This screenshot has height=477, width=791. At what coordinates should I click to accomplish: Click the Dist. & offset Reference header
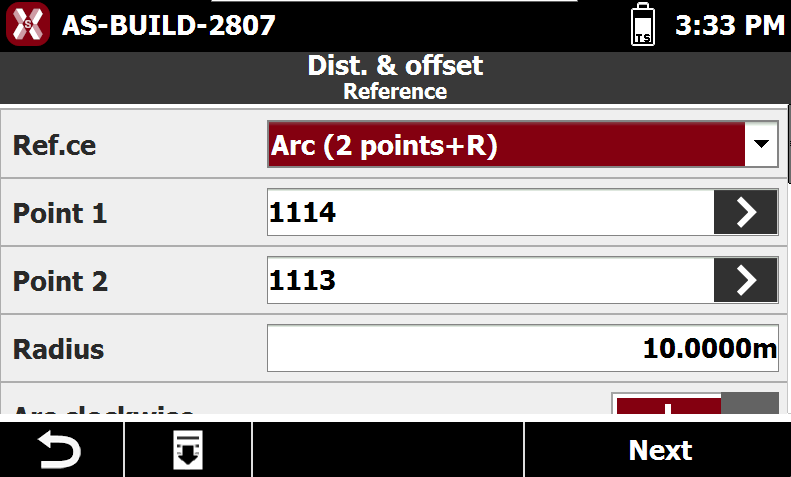coord(395,78)
